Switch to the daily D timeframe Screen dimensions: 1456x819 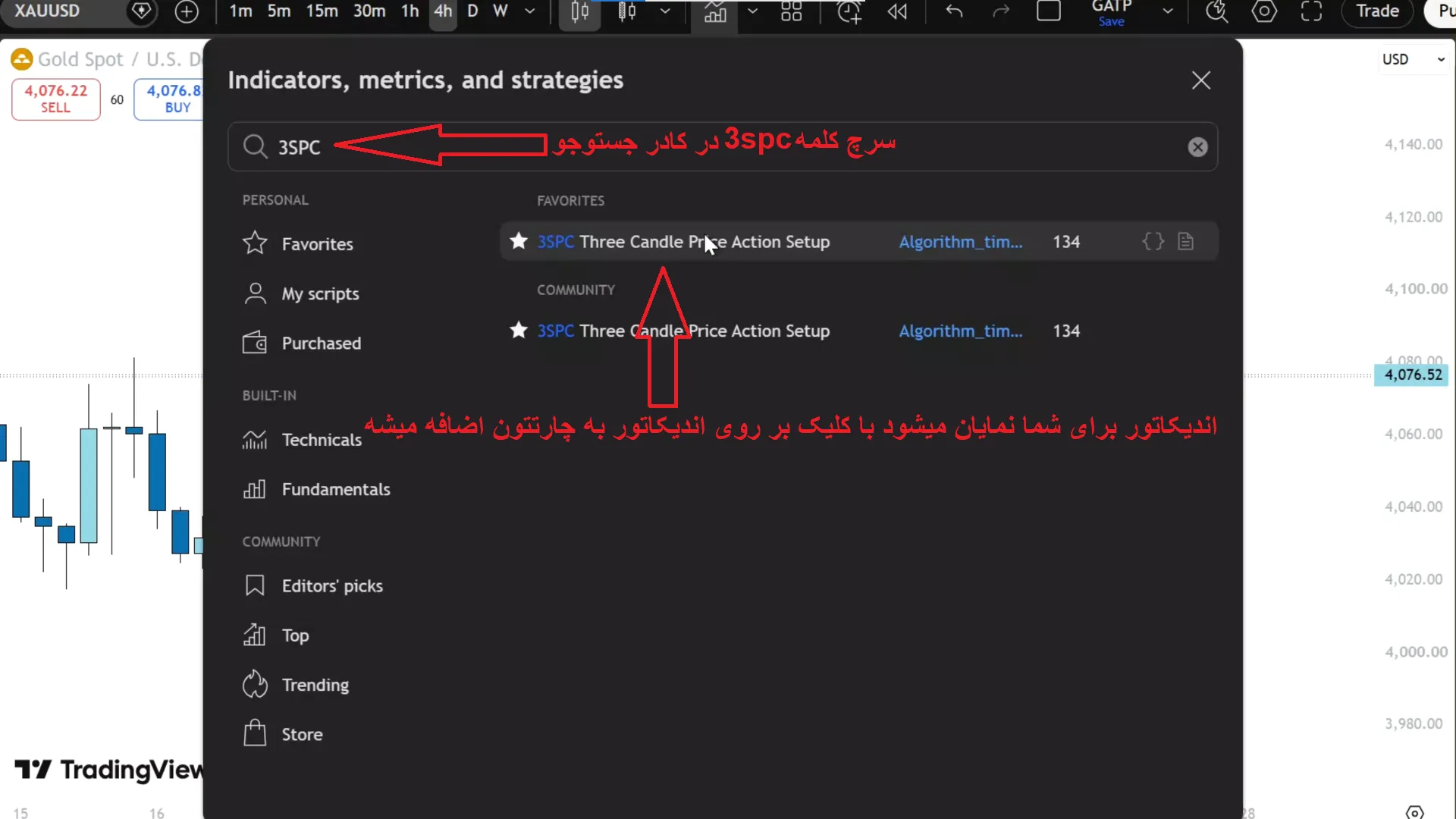pos(472,11)
